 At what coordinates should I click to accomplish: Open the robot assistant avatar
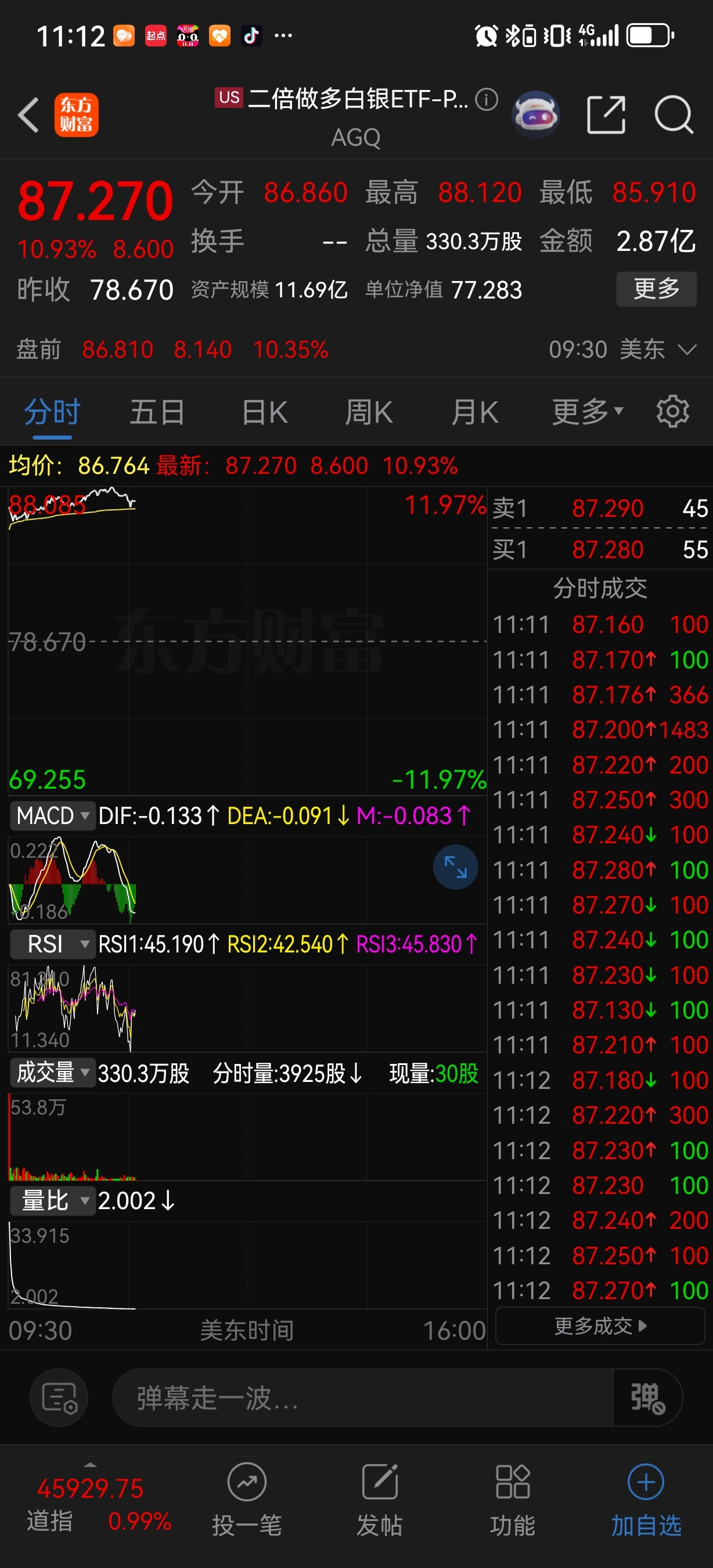pyautogui.click(x=536, y=114)
